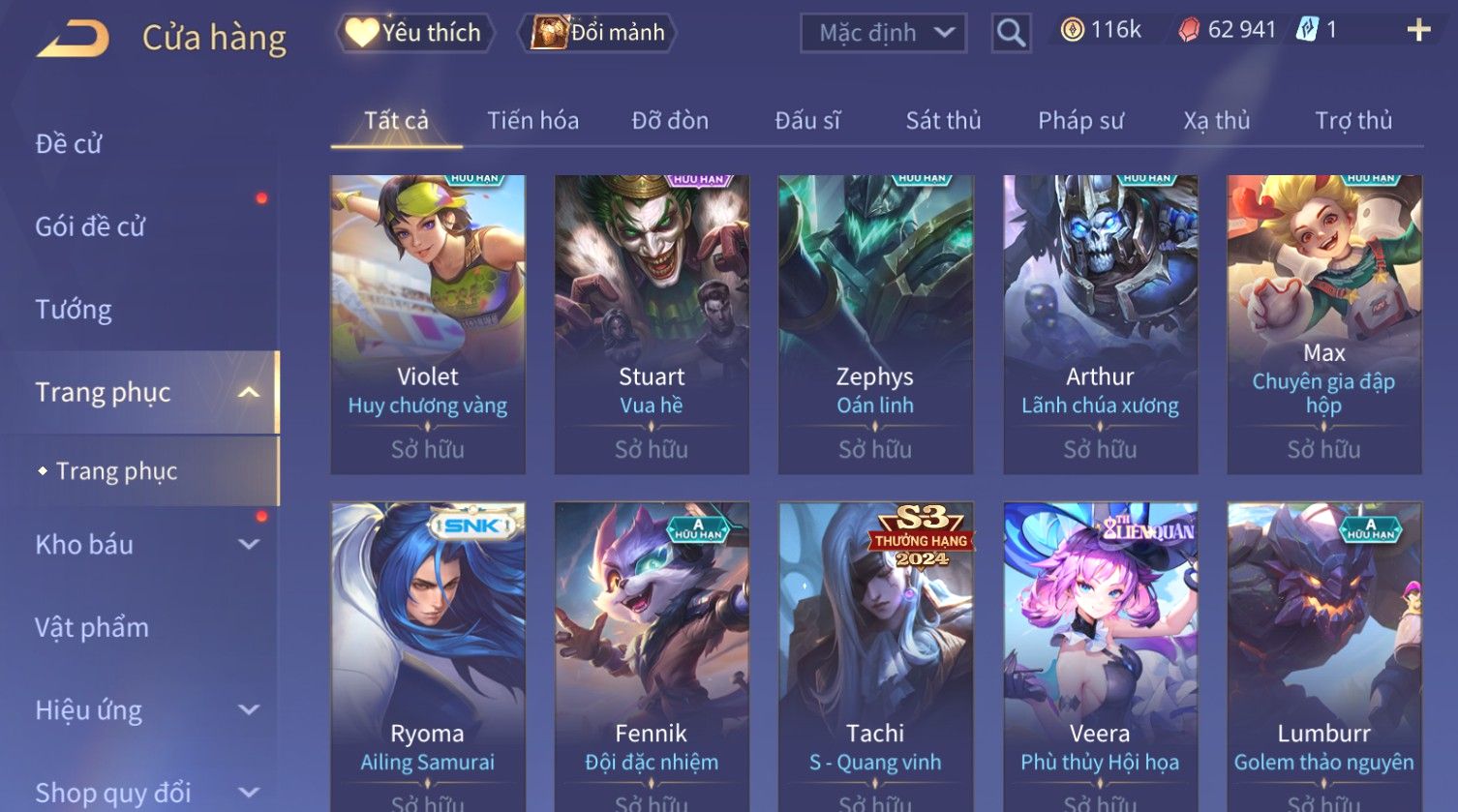This screenshot has width=1458, height=812.
Task: Click the blue voucher ticket icon
Action: (1307, 30)
